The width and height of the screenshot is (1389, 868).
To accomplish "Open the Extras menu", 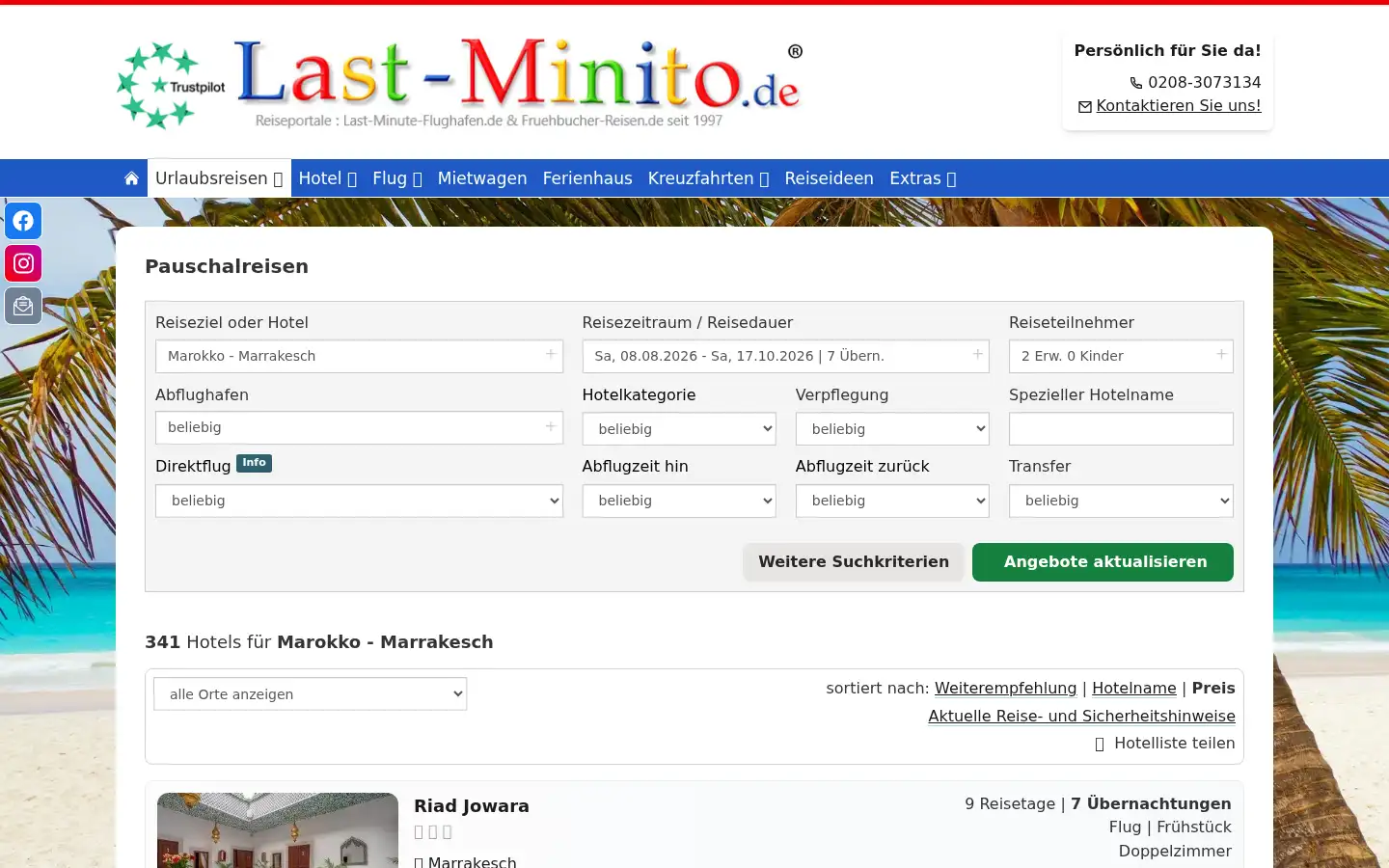I will [922, 178].
